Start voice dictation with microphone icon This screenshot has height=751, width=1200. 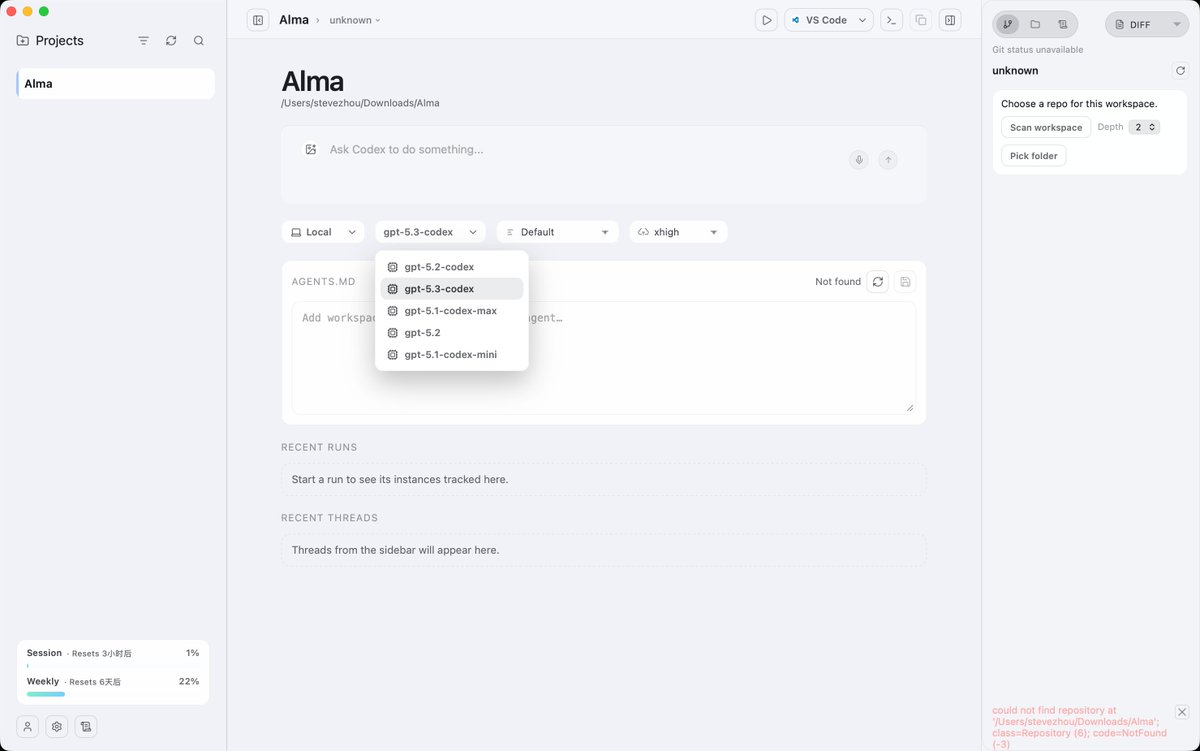point(858,160)
